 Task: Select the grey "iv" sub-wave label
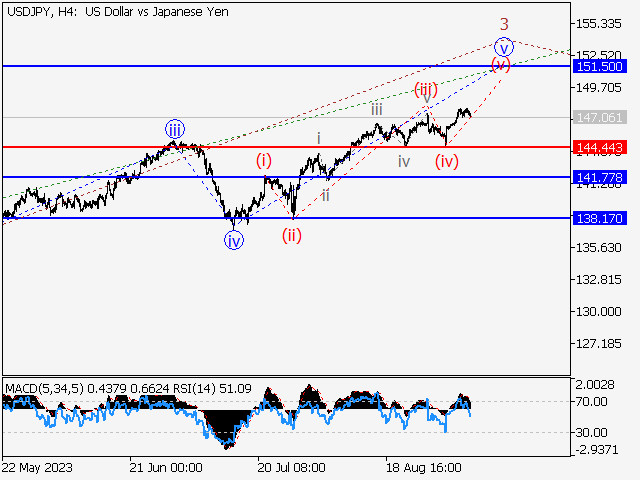(x=404, y=162)
